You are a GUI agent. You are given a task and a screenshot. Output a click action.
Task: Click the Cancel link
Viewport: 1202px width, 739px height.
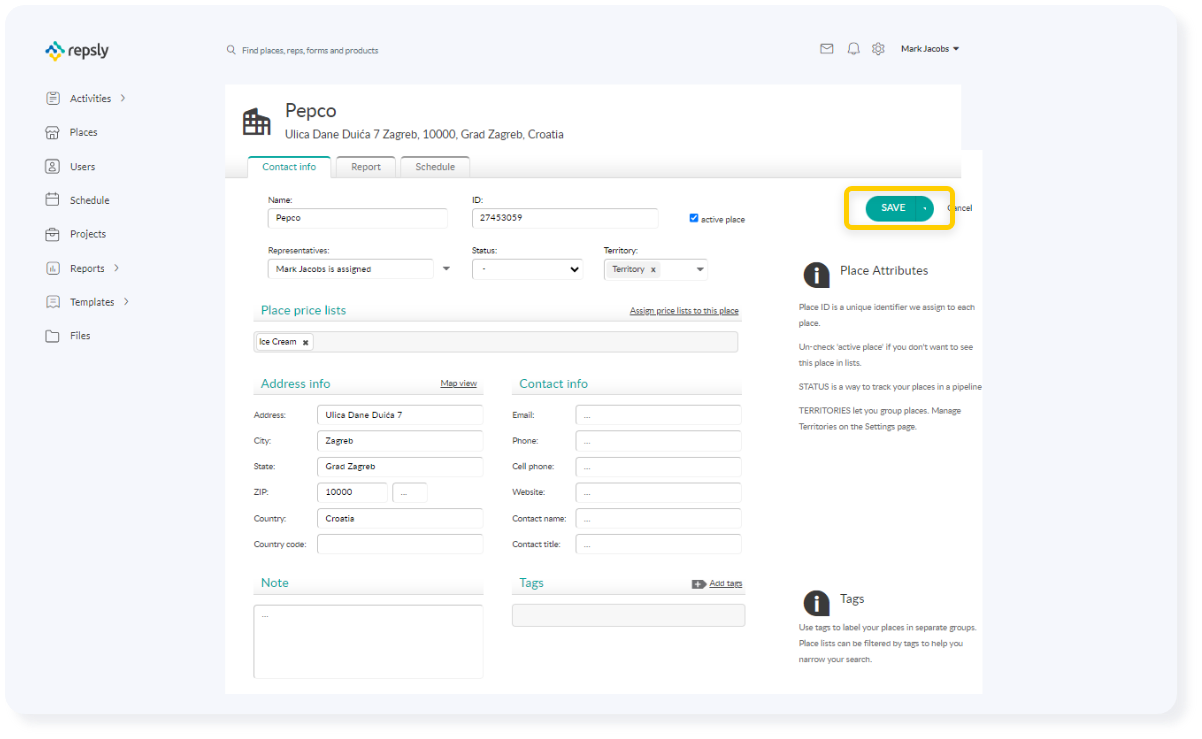(x=959, y=208)
